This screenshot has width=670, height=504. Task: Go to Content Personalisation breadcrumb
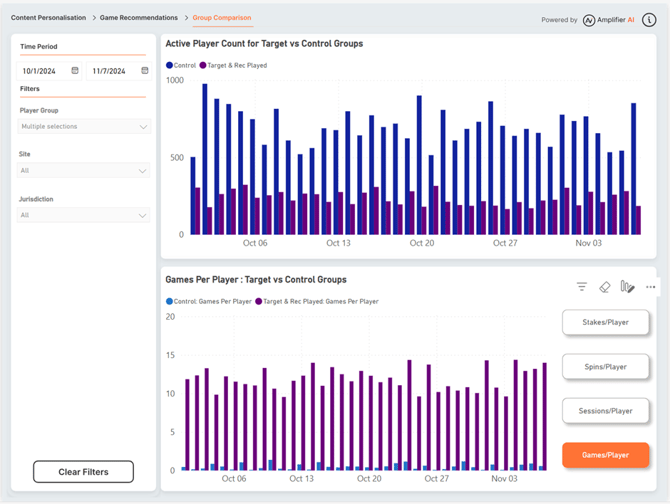pyautogui.click(x=49, y=18)
